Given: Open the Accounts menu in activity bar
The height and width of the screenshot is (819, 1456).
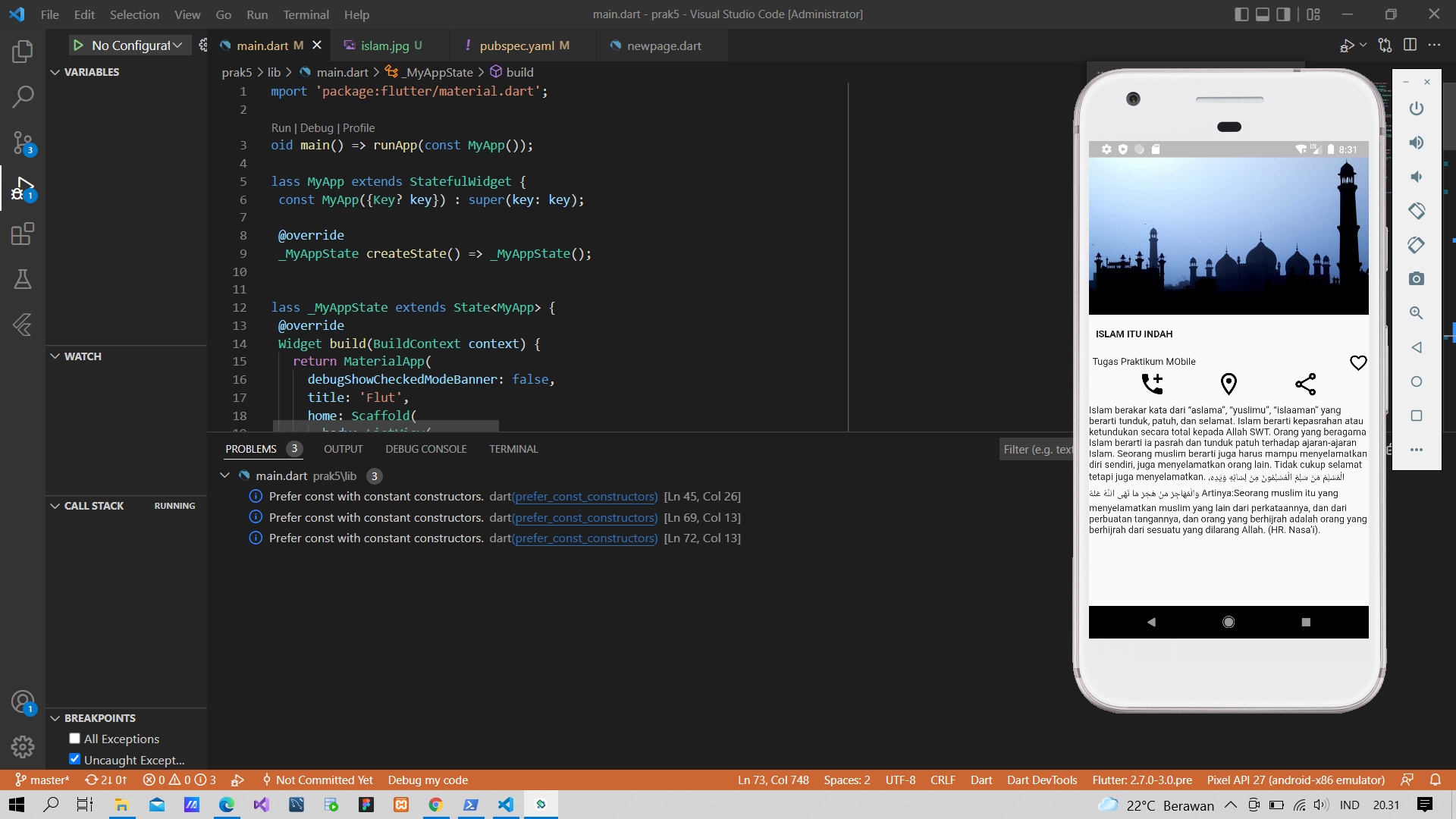Looking at the screenshot, I should pos(23,702).
